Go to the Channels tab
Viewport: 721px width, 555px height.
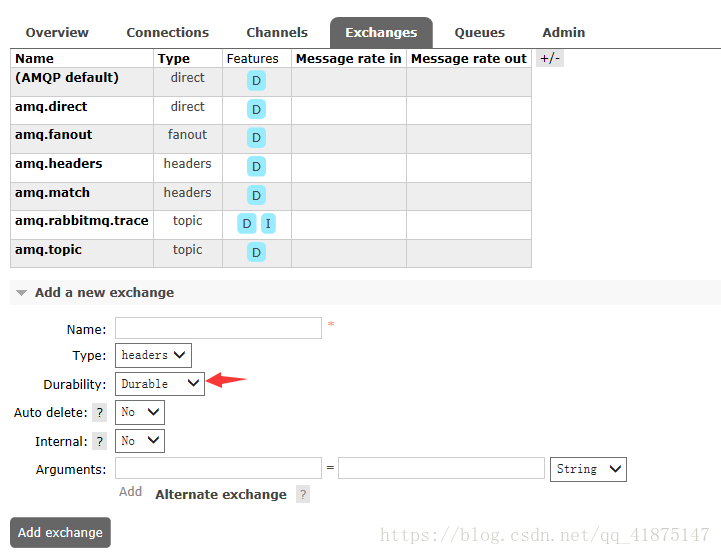[x=277, y=33]
